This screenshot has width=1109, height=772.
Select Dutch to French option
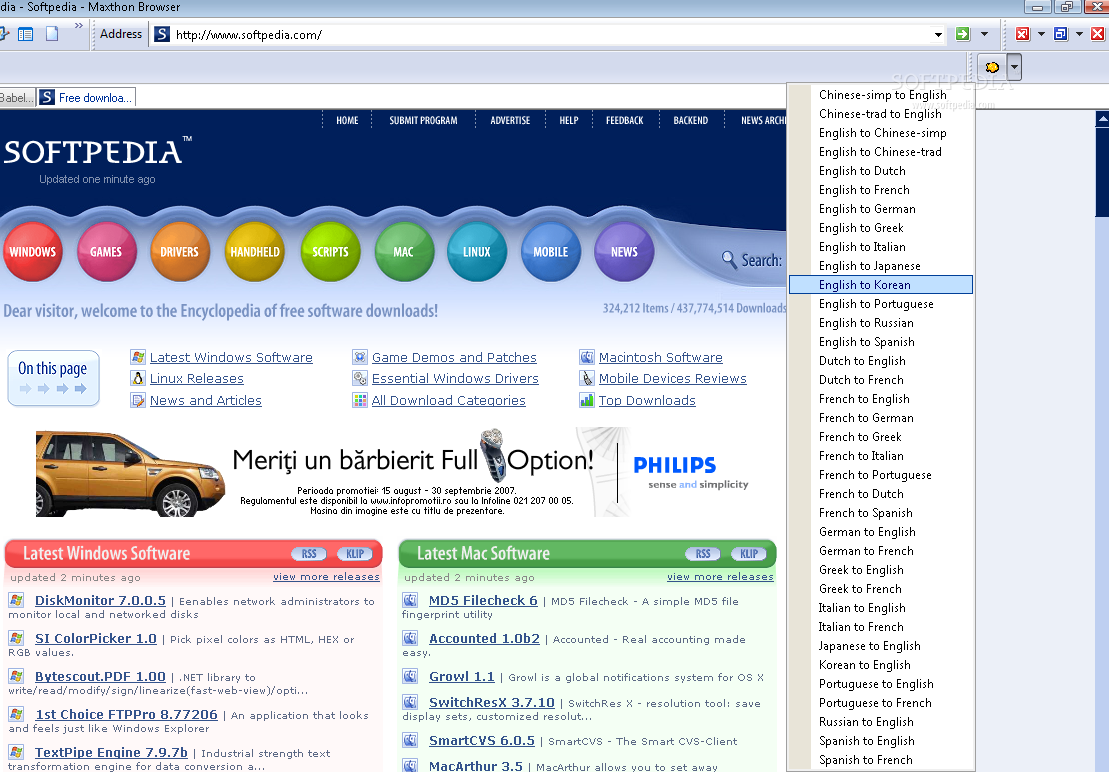[x=881, y=380]
